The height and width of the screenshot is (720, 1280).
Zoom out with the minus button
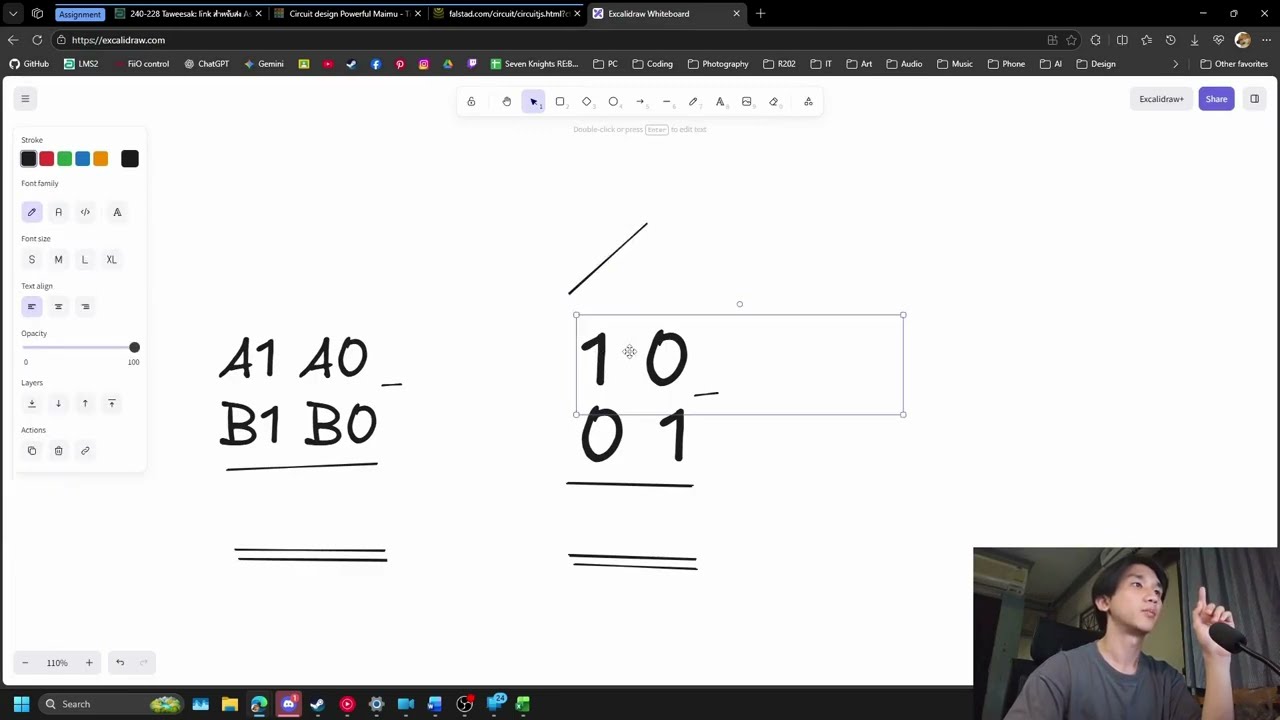[x=25, y=663]
